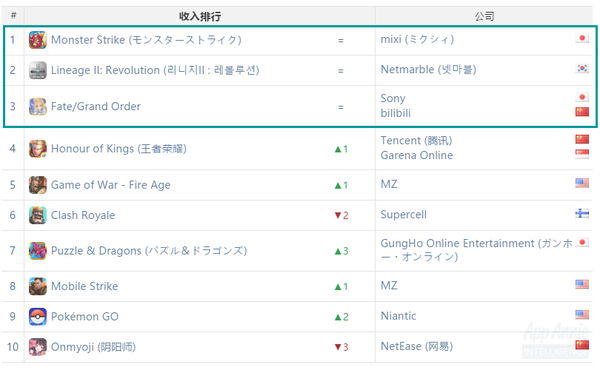Viewport: 600px width, 370px height.
Task: Click the Niantic company link
Action: [x=398, y=316]
